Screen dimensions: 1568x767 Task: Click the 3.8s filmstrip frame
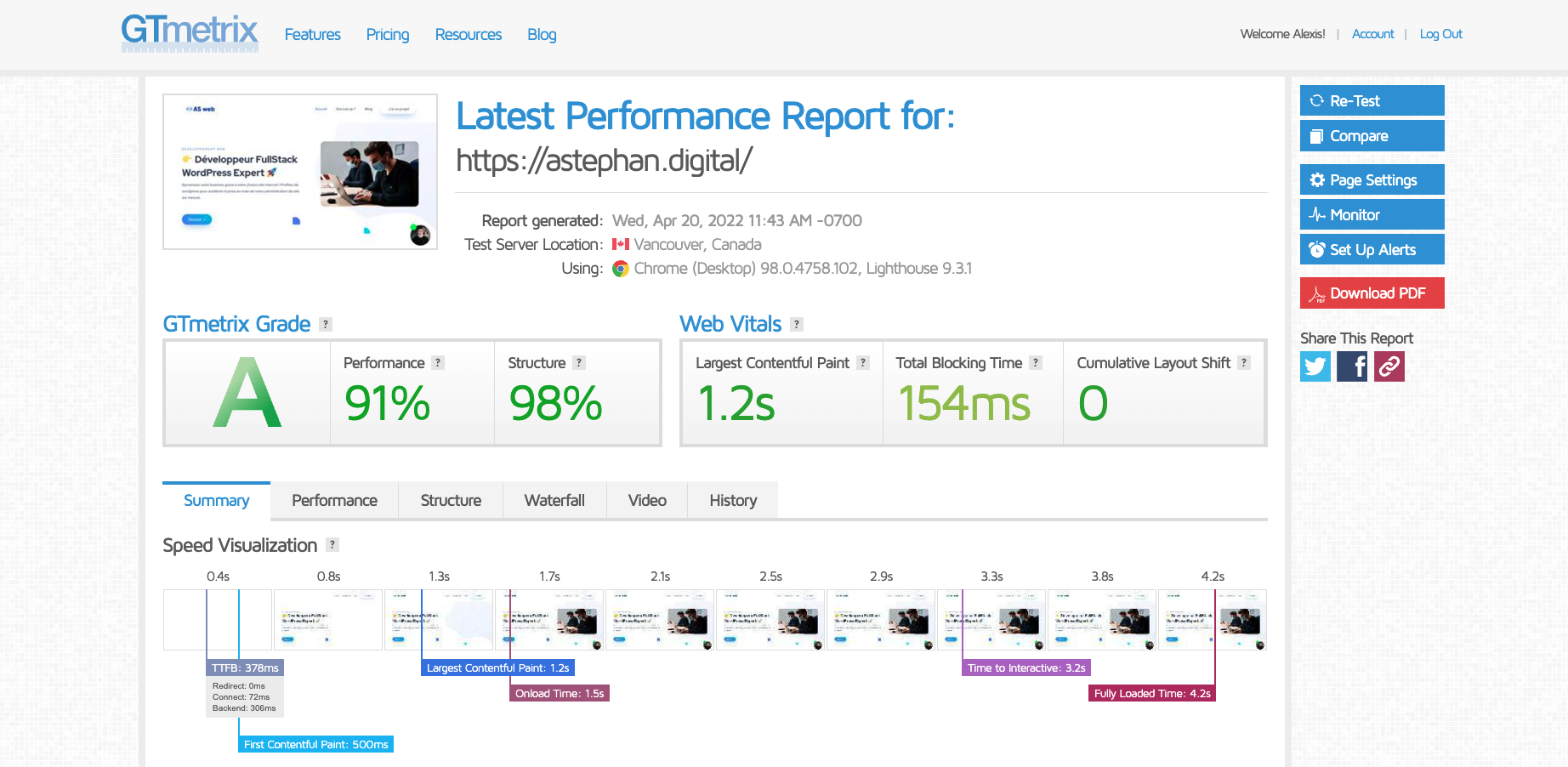[1102, 620]
